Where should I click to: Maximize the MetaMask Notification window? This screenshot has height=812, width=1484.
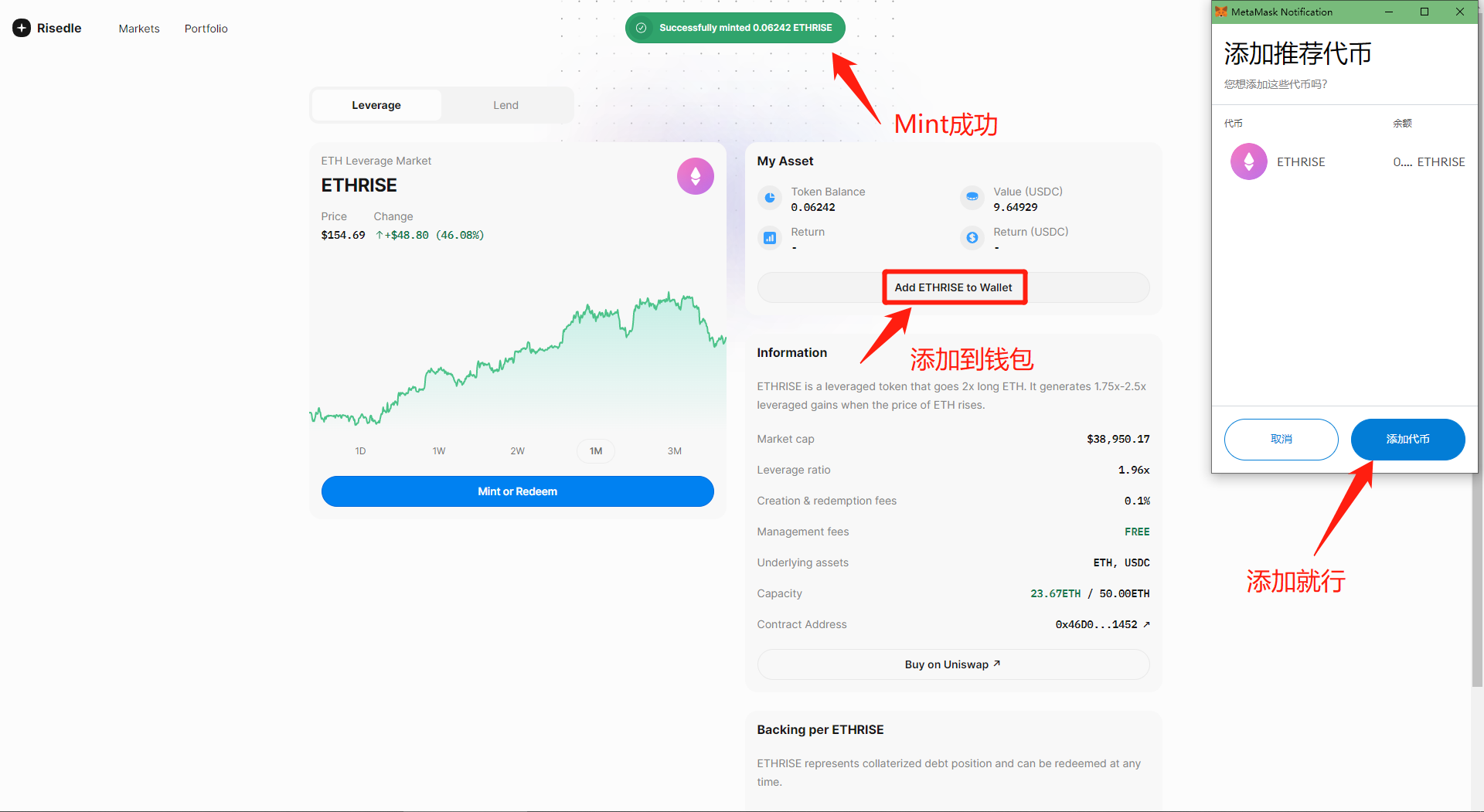tap(1424, 12)
